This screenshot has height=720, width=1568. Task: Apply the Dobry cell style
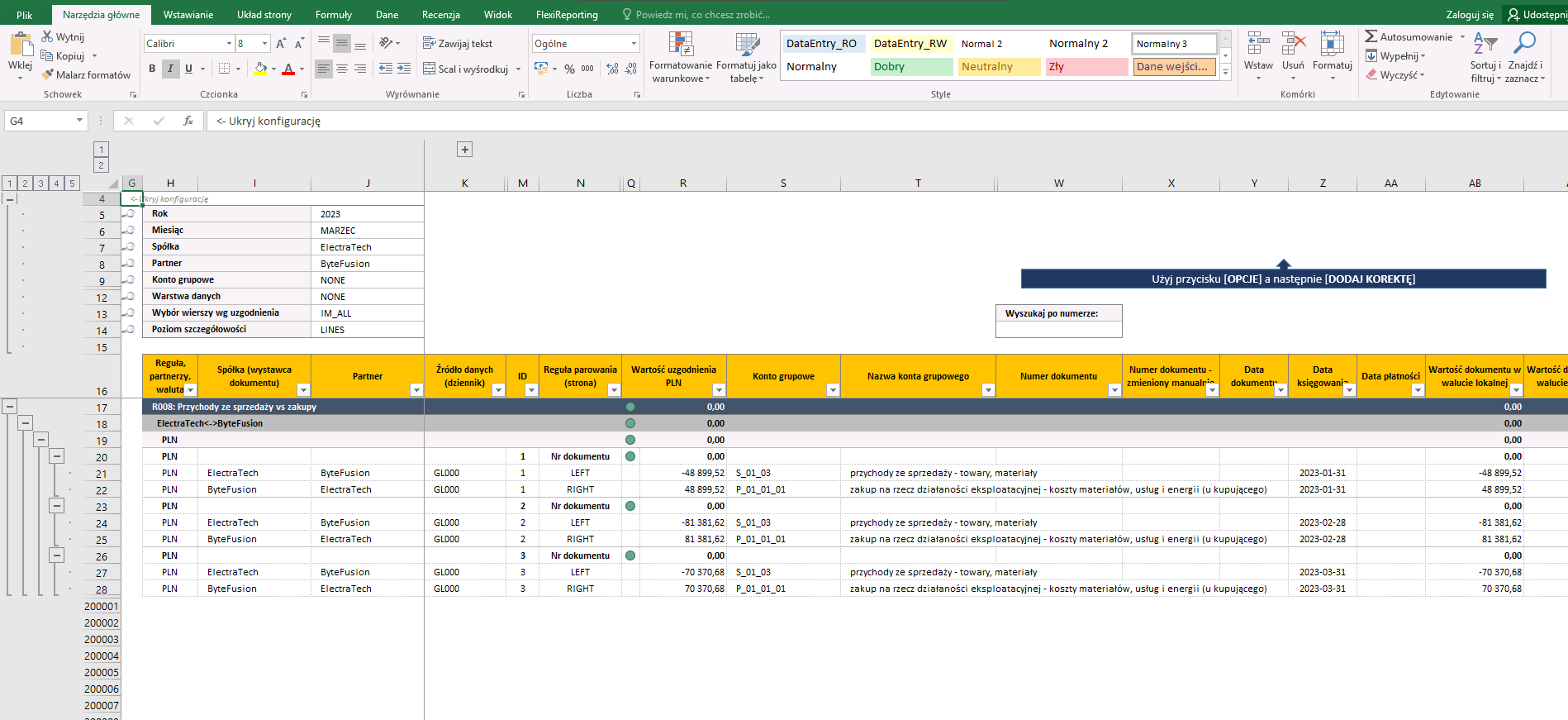[911, 67]
